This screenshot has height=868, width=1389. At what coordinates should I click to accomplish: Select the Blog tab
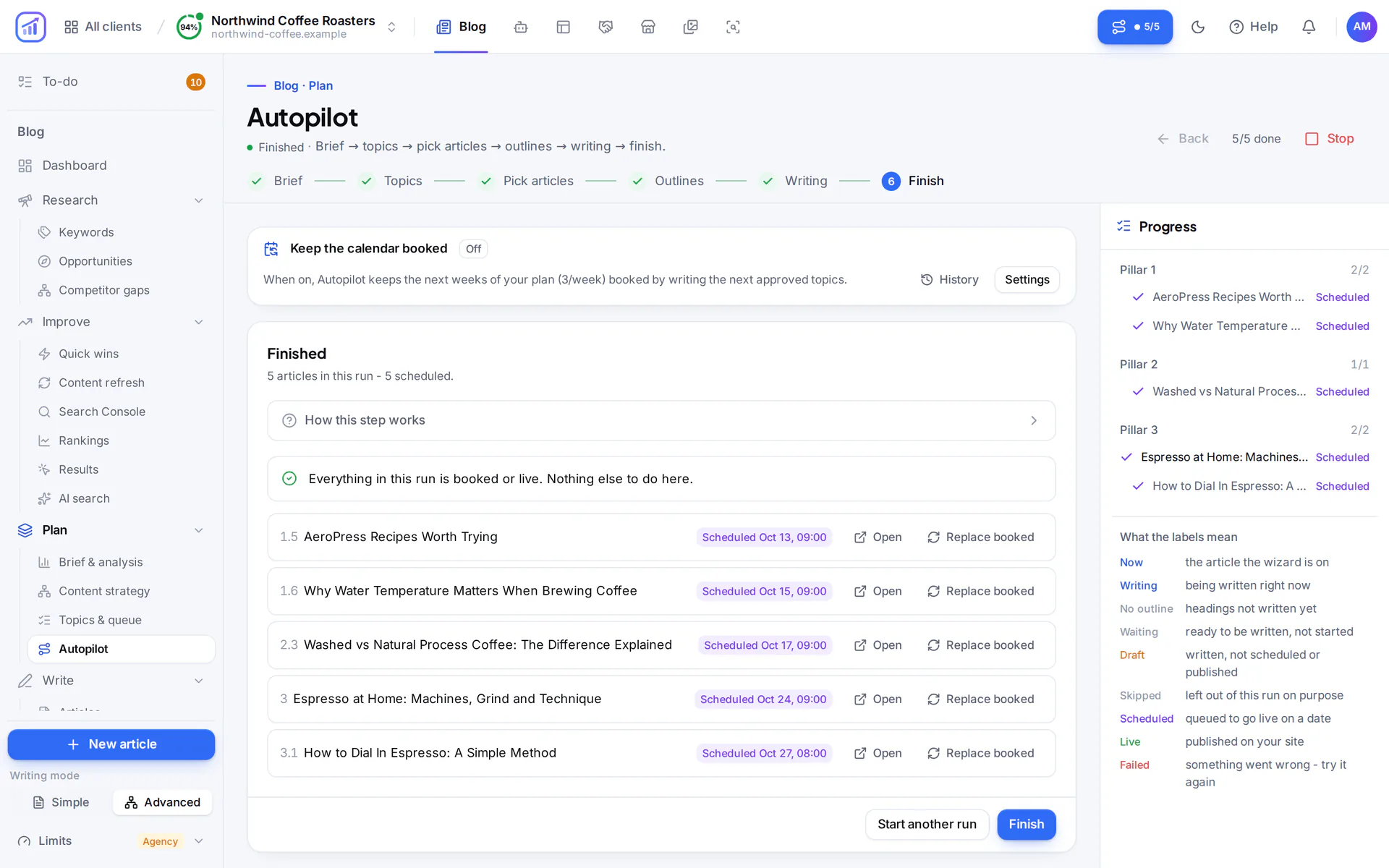click(461, 27)
